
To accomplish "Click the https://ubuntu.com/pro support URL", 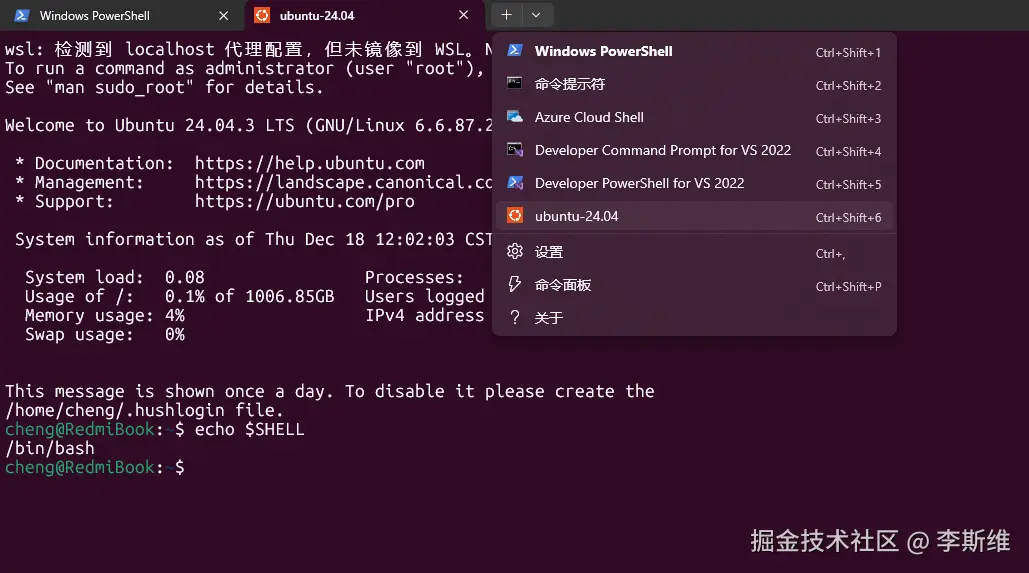I will pos(304,201).
